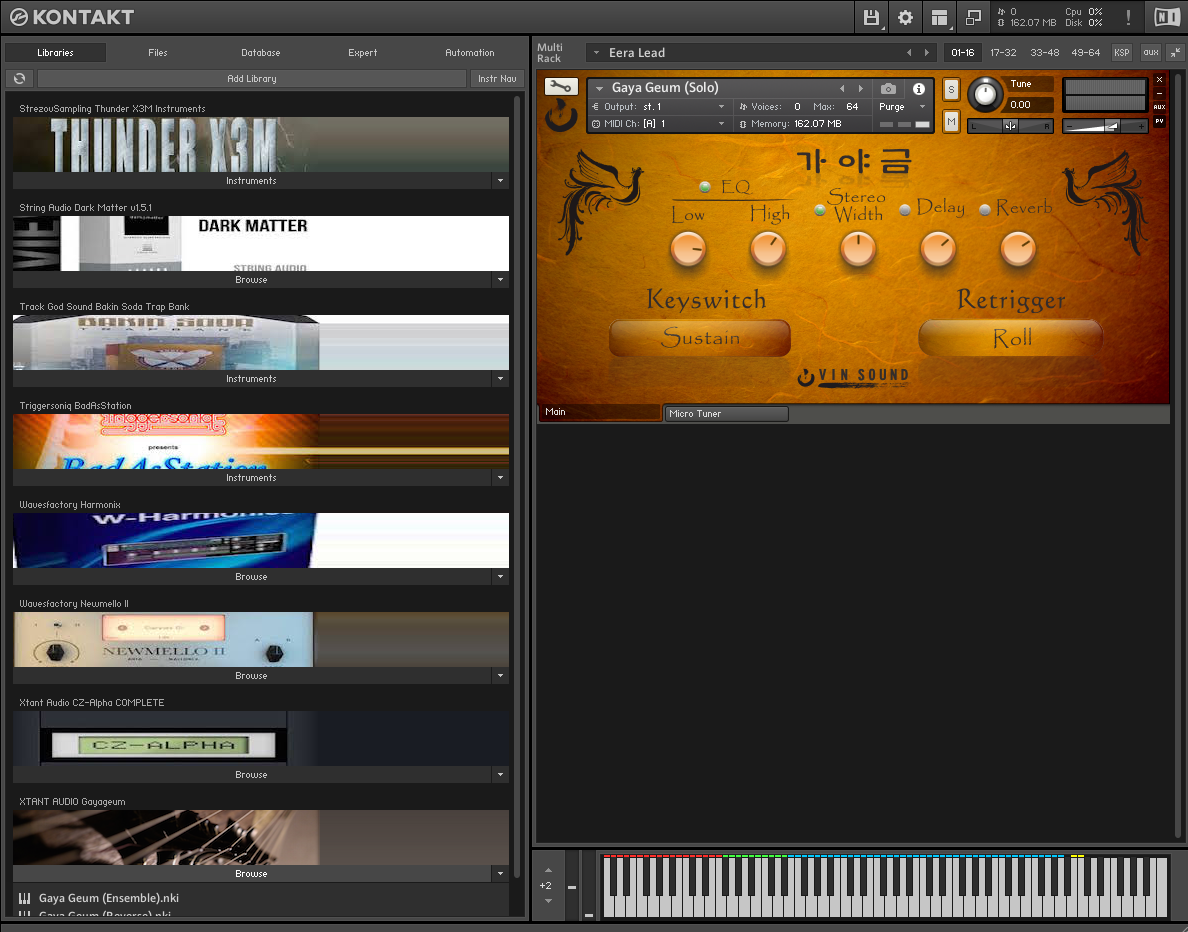Viewport: 1188px width, 932px height.
Task: Mute the Gaya Geum instrument
Action: click(x=952, y=121)
